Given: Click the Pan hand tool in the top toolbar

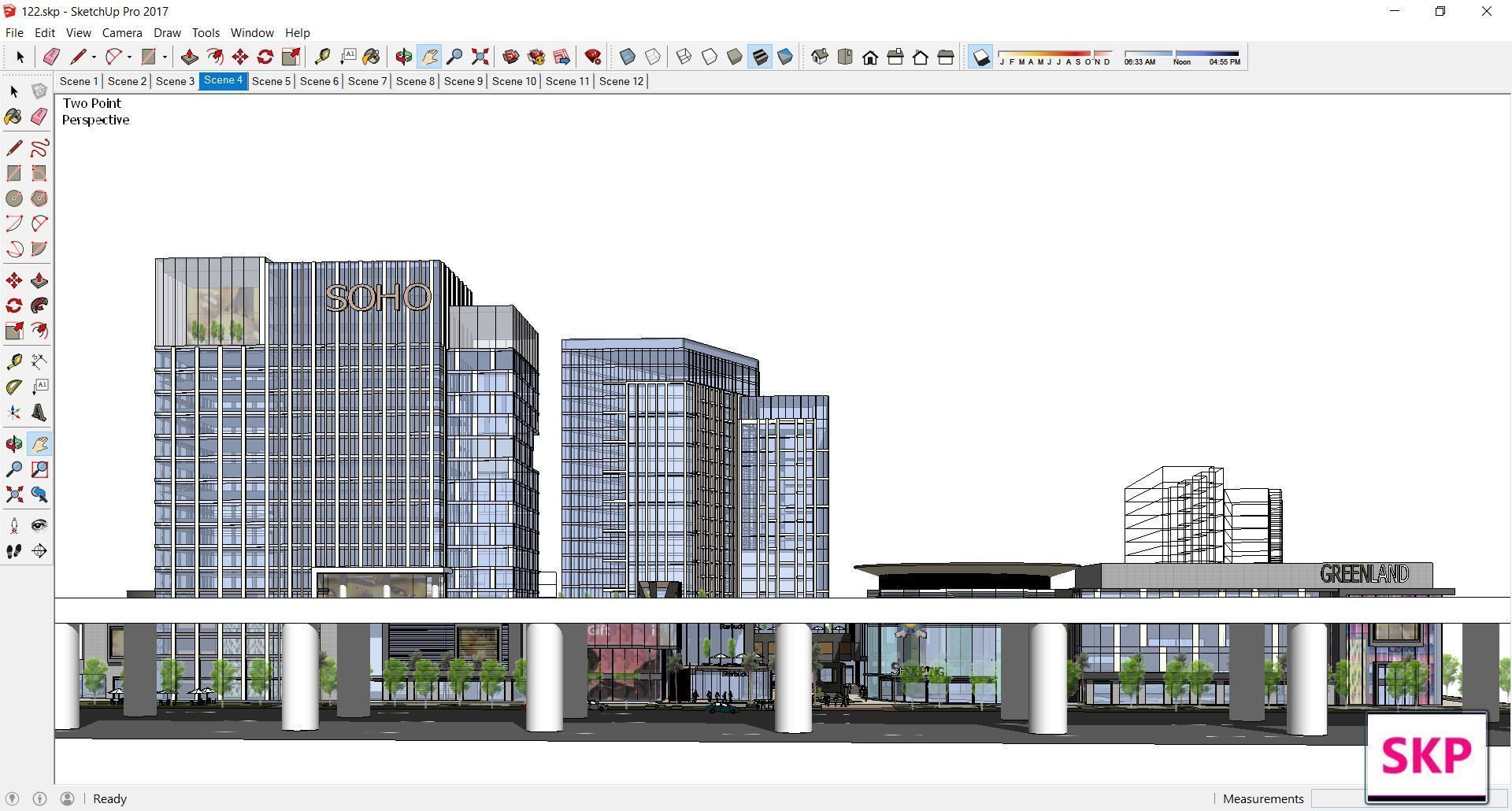Looking at the screenshot, I should 429,57.
